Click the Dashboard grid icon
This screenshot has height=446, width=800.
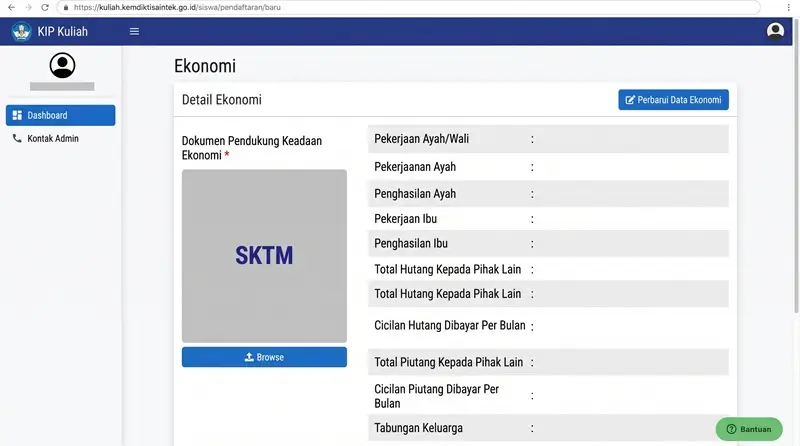click(x=17, y=115)
